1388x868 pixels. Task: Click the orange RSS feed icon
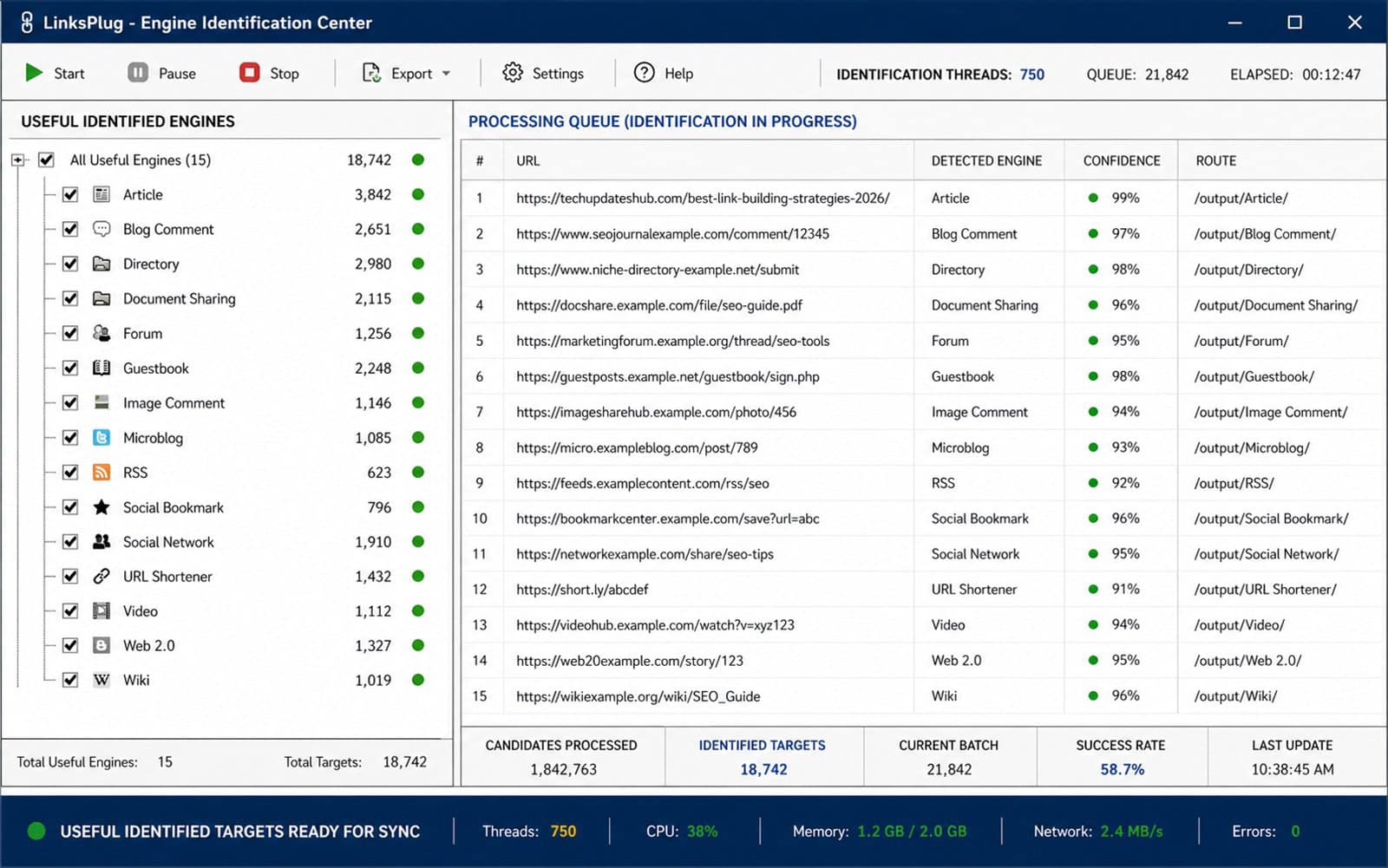[101, 472]
